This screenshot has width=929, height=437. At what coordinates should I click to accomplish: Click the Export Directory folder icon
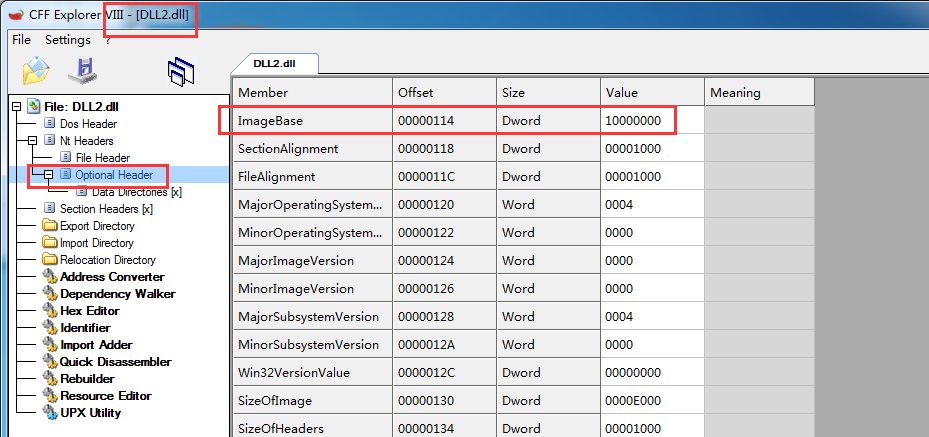(50, 226)
